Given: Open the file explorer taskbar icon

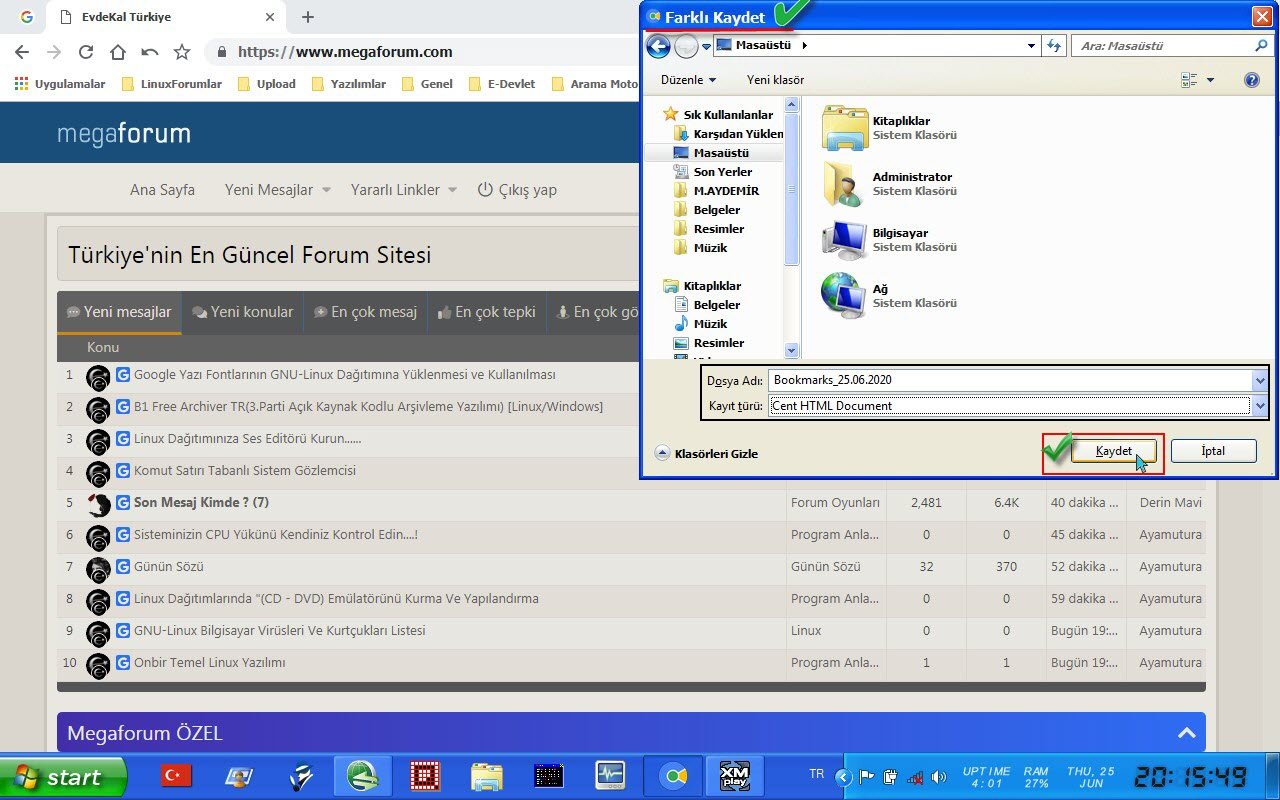Looking at the screenshot, I should point(486,775).
